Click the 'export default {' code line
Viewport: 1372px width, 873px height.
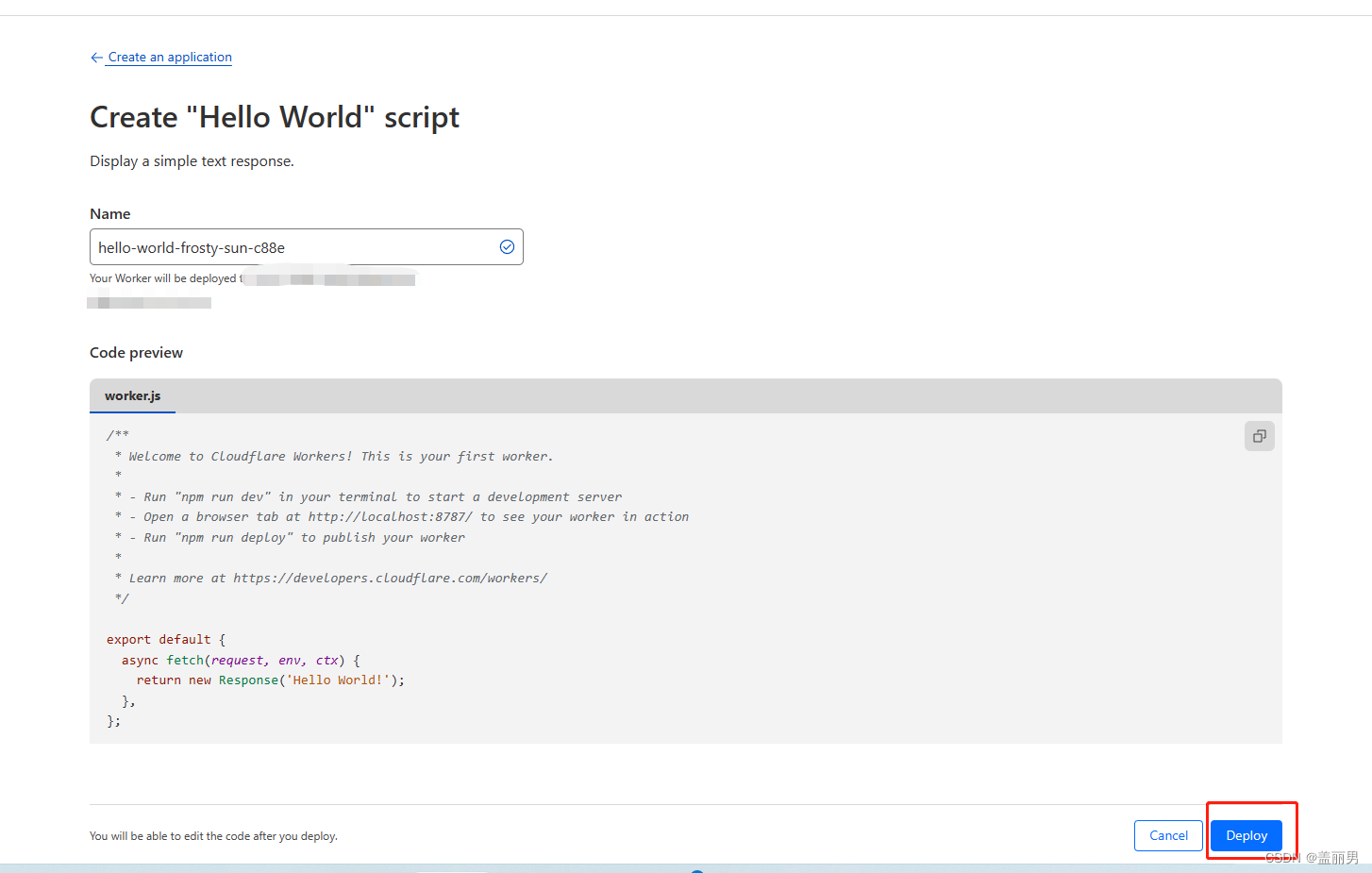coord(166,640)
